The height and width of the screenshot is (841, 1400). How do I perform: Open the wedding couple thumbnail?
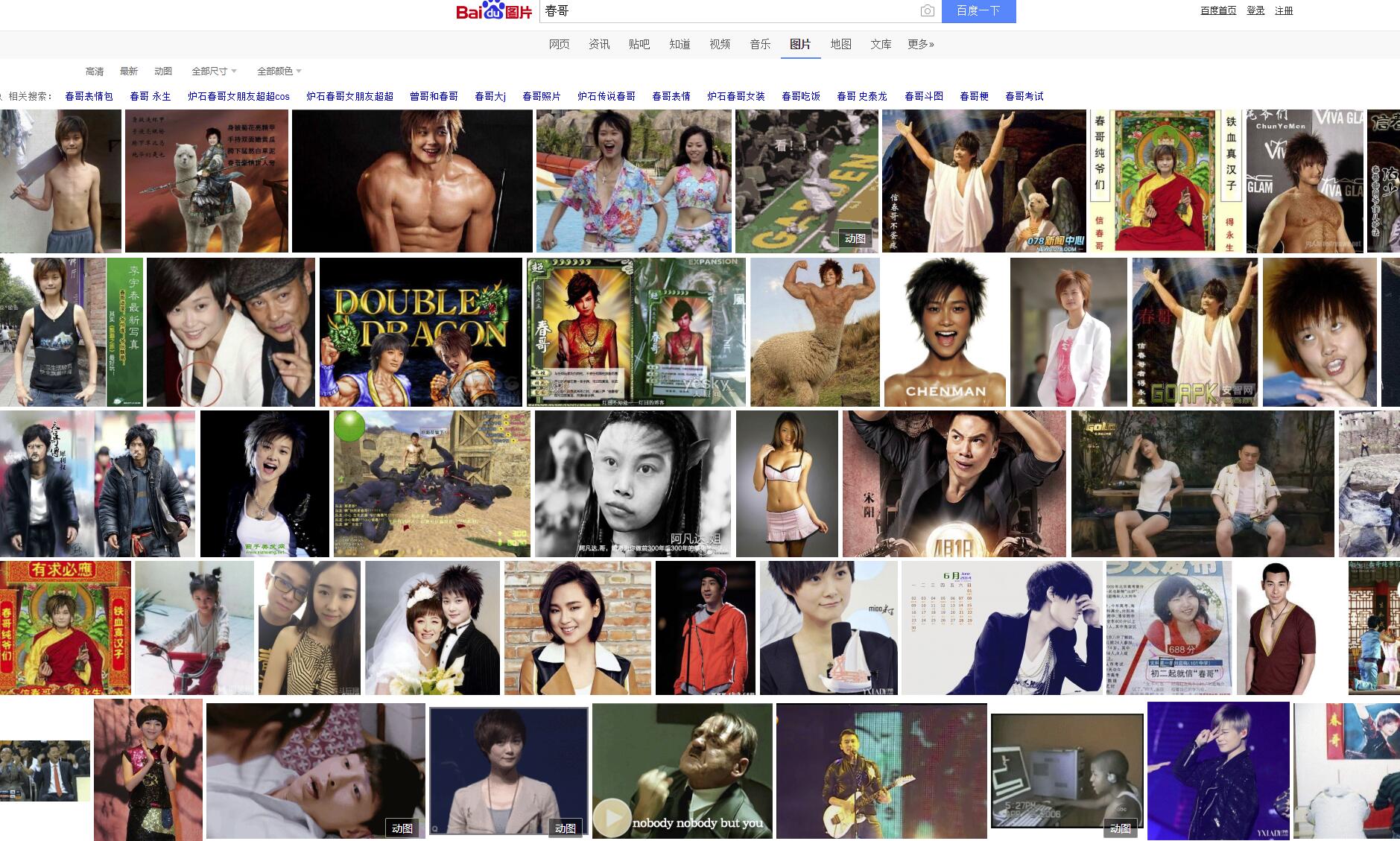(x=432, y=628)
